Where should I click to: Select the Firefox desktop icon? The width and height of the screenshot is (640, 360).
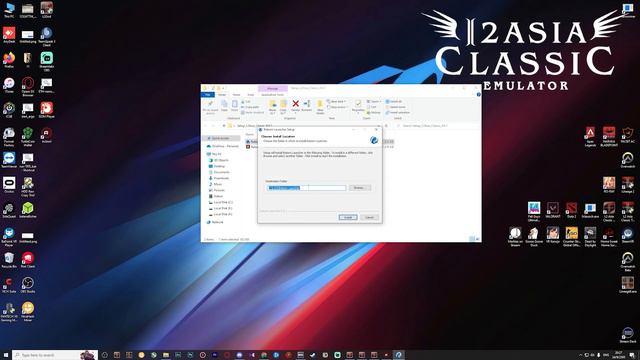pos(9,60)
